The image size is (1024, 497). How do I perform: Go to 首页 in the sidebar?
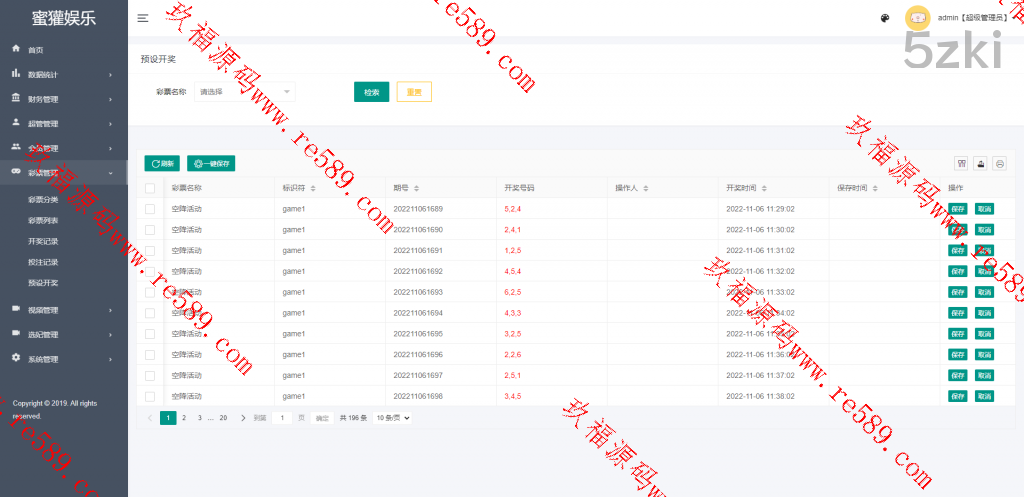36,49
